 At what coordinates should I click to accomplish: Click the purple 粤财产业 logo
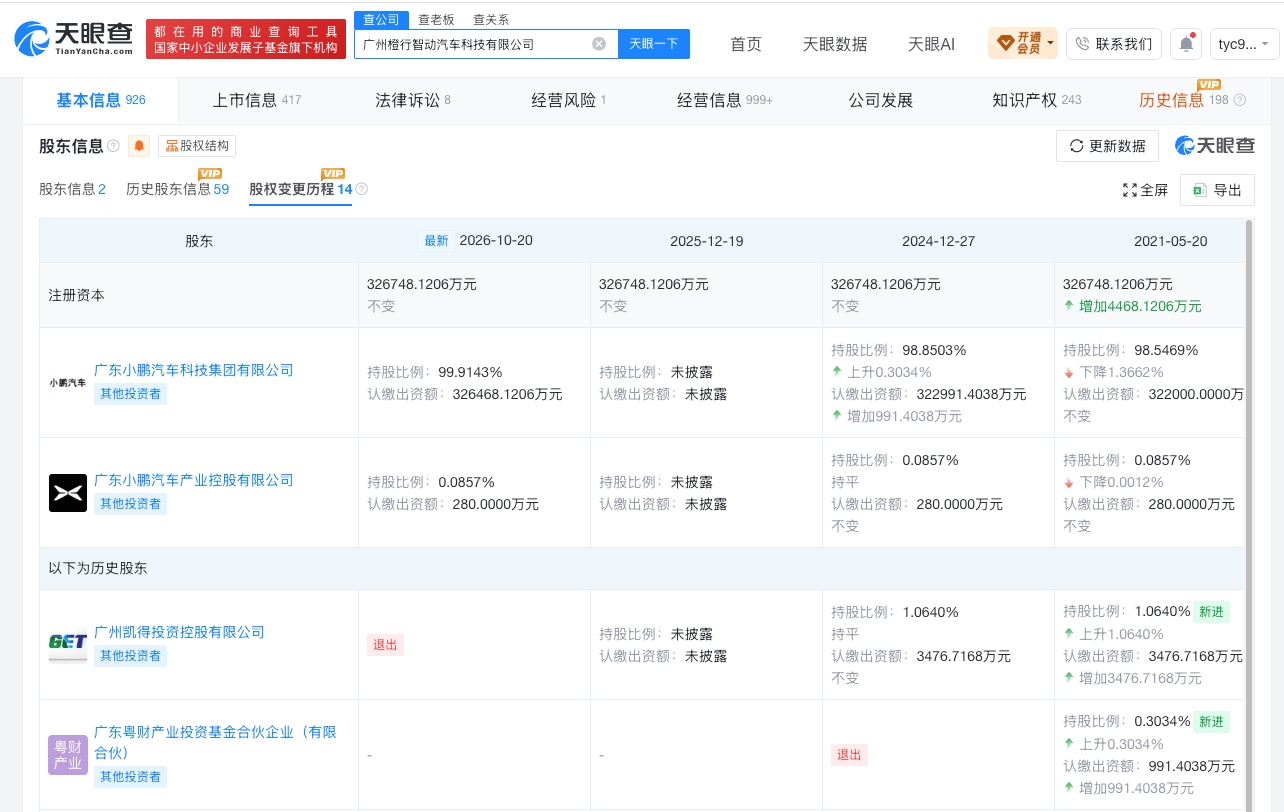coord(68,755)
